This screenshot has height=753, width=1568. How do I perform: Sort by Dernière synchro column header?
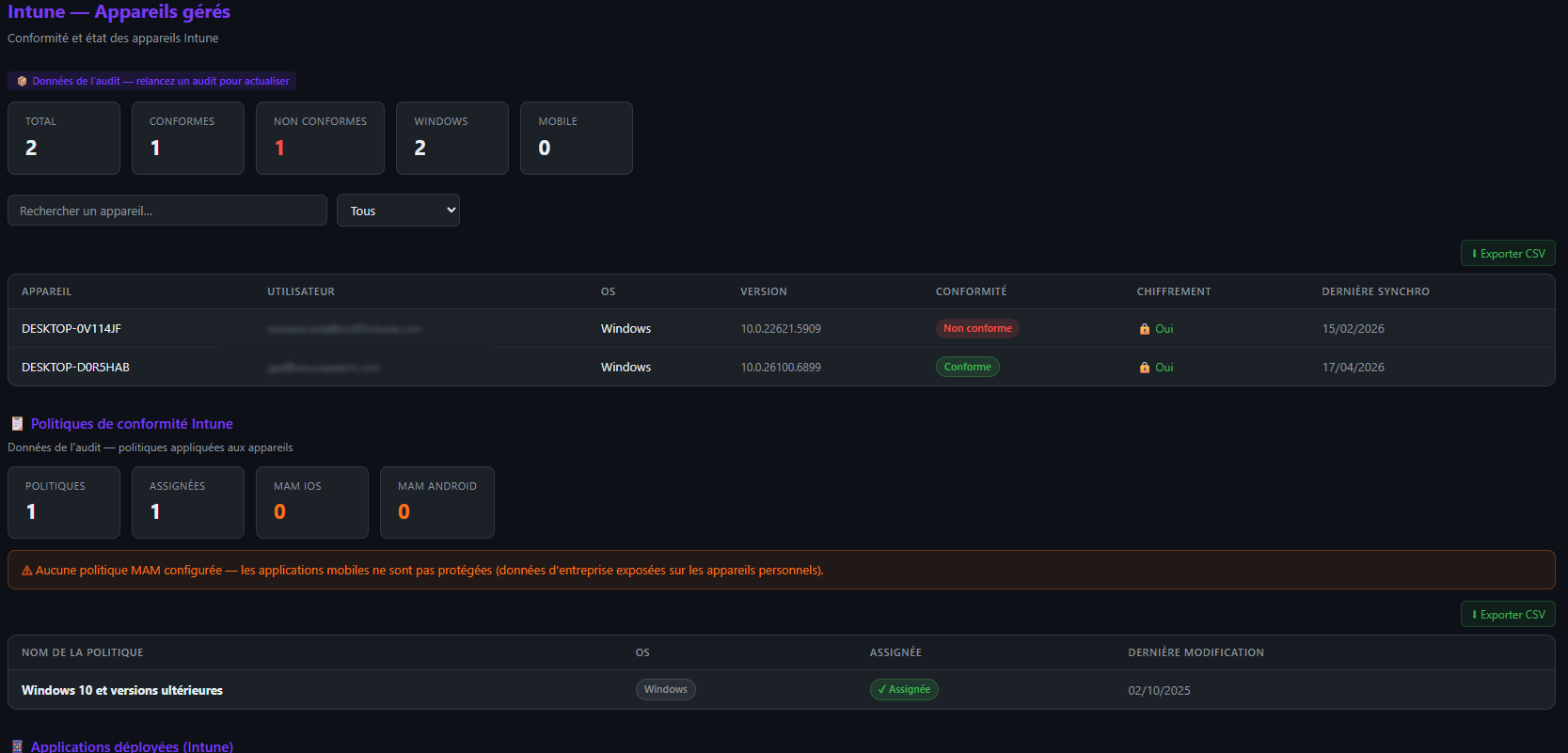tap(1375, 291)
